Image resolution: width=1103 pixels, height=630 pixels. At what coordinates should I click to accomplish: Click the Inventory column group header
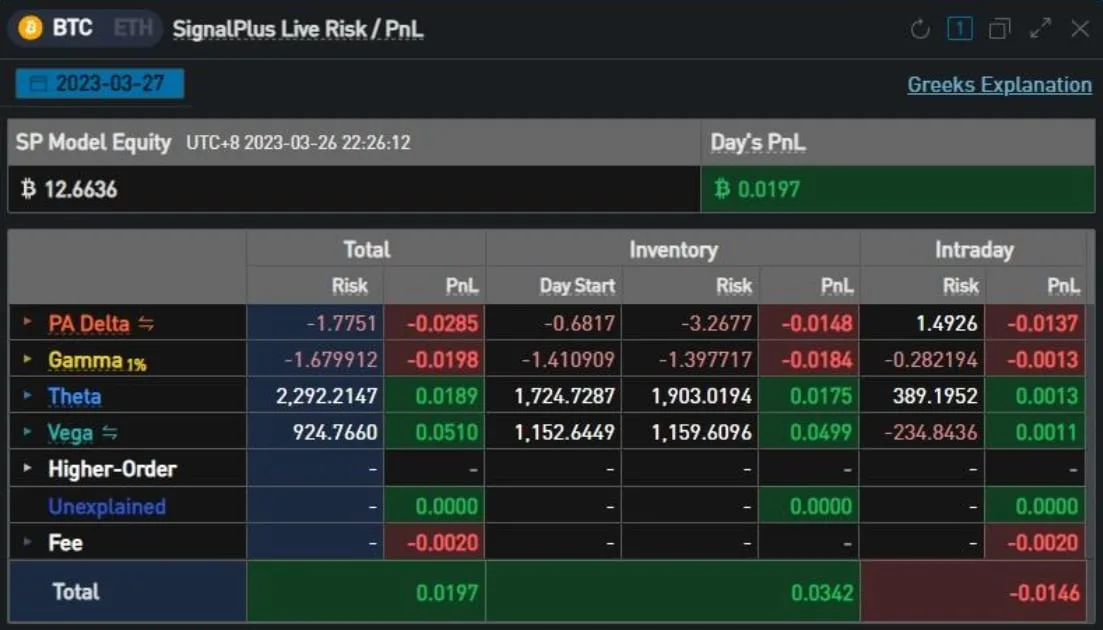click(x=673, y=249)
